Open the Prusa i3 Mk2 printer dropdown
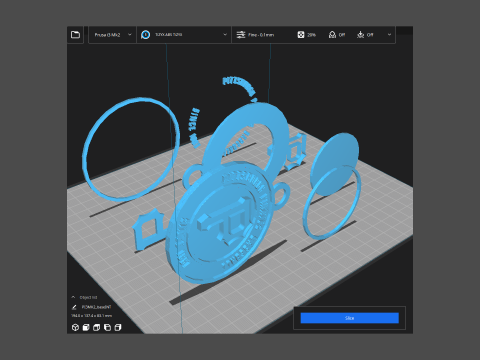This screenshot has width=480, height=360. point(113,35)
